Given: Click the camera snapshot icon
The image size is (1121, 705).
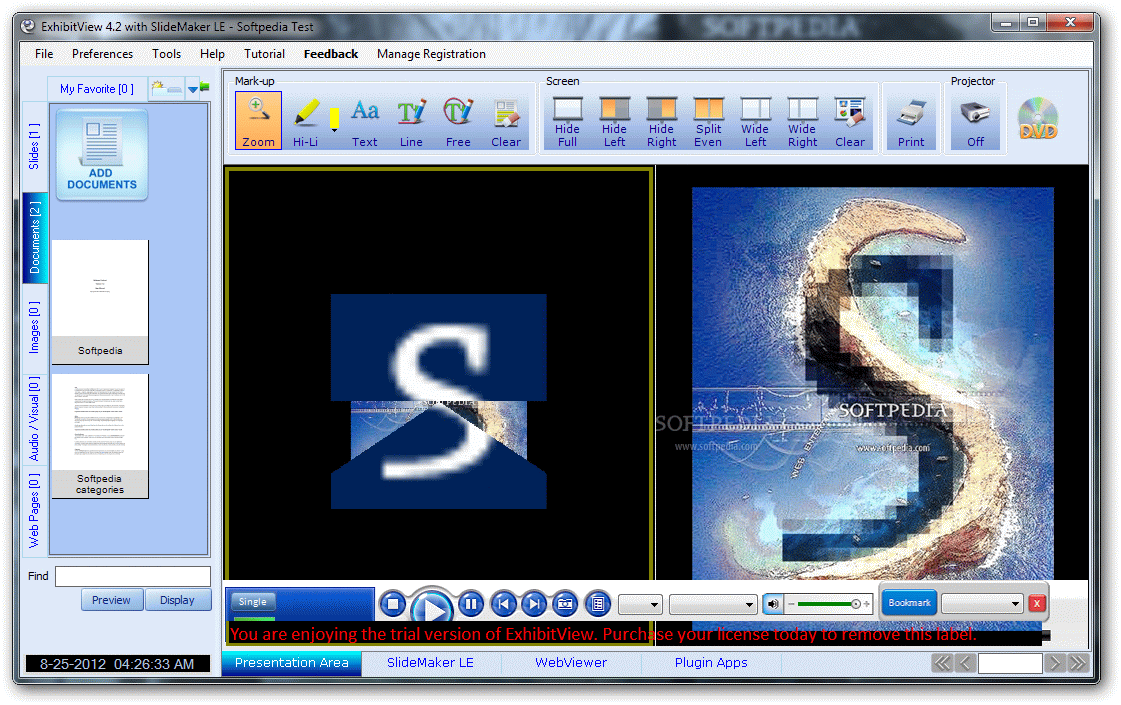Looking at the screenshot, I should click(565, 604).
